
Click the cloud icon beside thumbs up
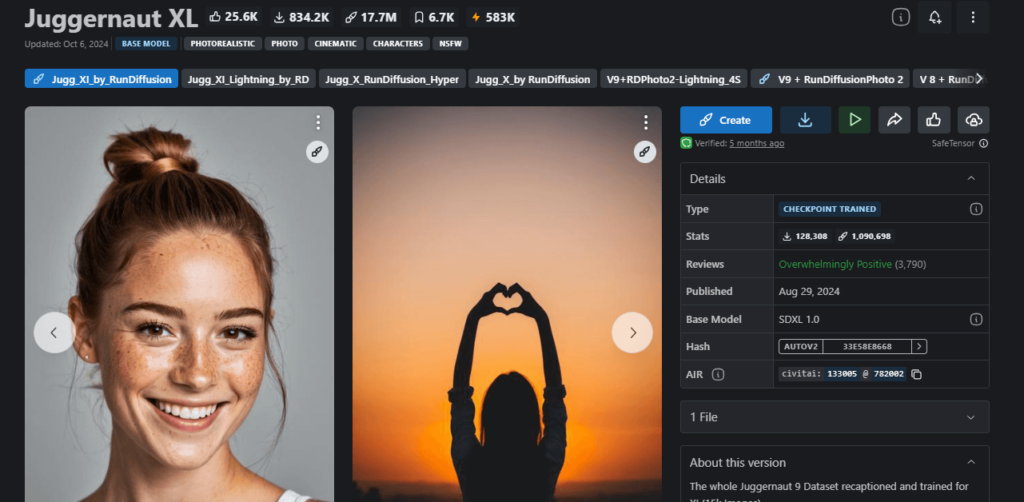click(x=973, y=120)
